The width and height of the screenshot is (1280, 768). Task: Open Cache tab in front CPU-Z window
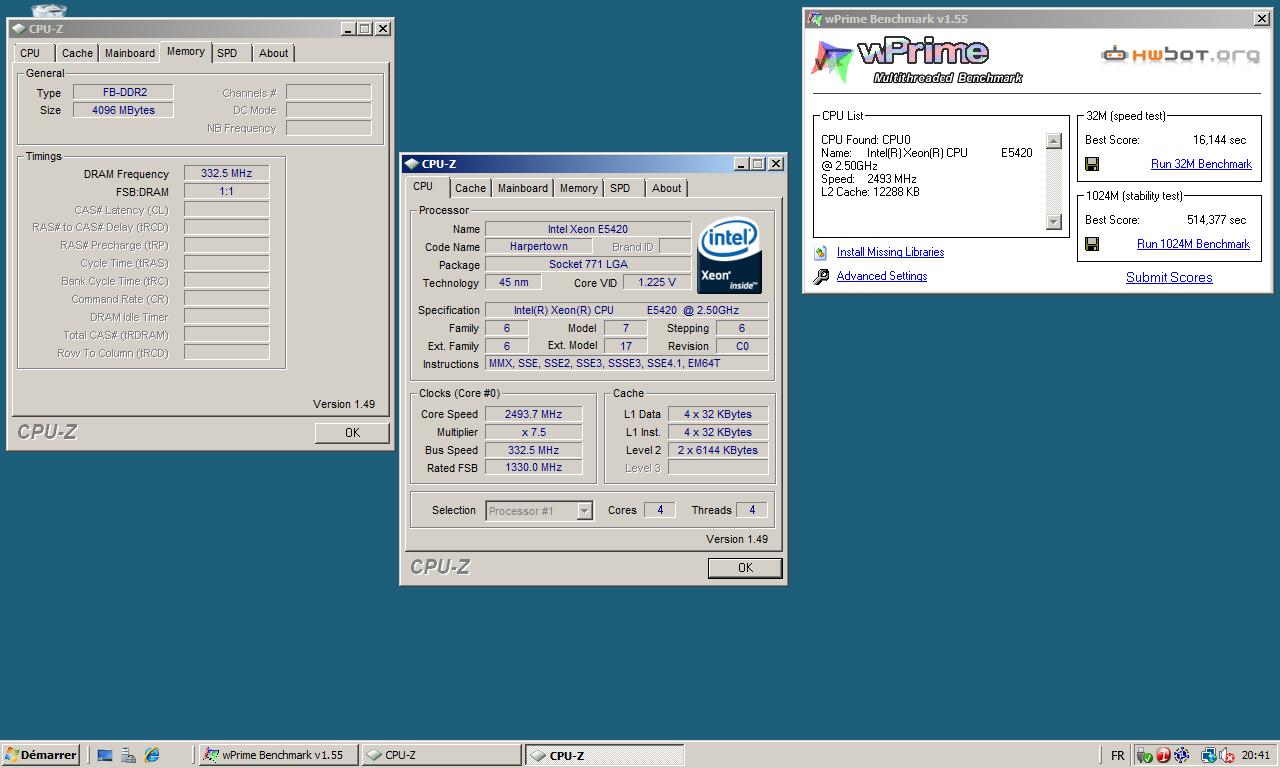[470, 188]
